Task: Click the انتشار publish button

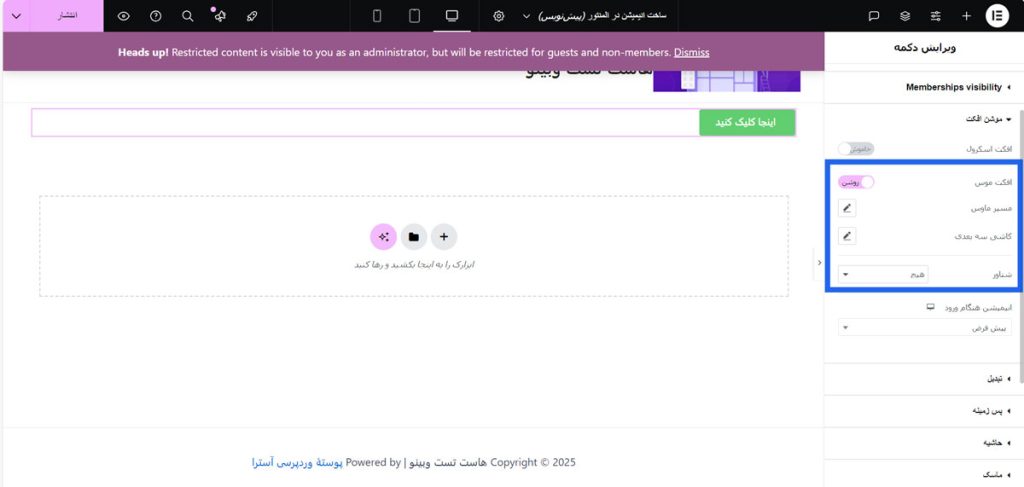Action: 67,16
